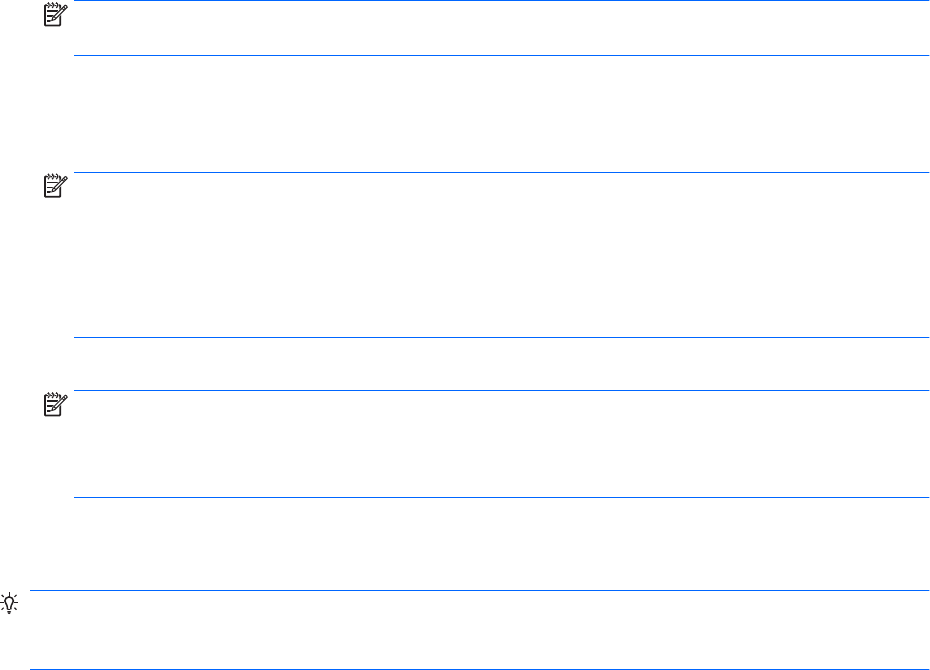This screenshot has width=930, height=670.
Task: Click the bottom border line of the first note
Action: 500,55
